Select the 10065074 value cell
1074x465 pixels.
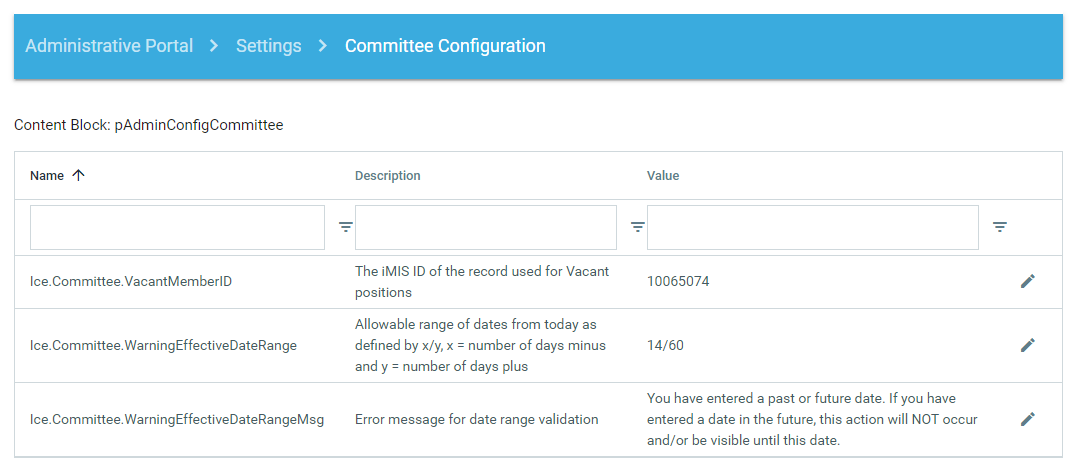tap(678, 281)
